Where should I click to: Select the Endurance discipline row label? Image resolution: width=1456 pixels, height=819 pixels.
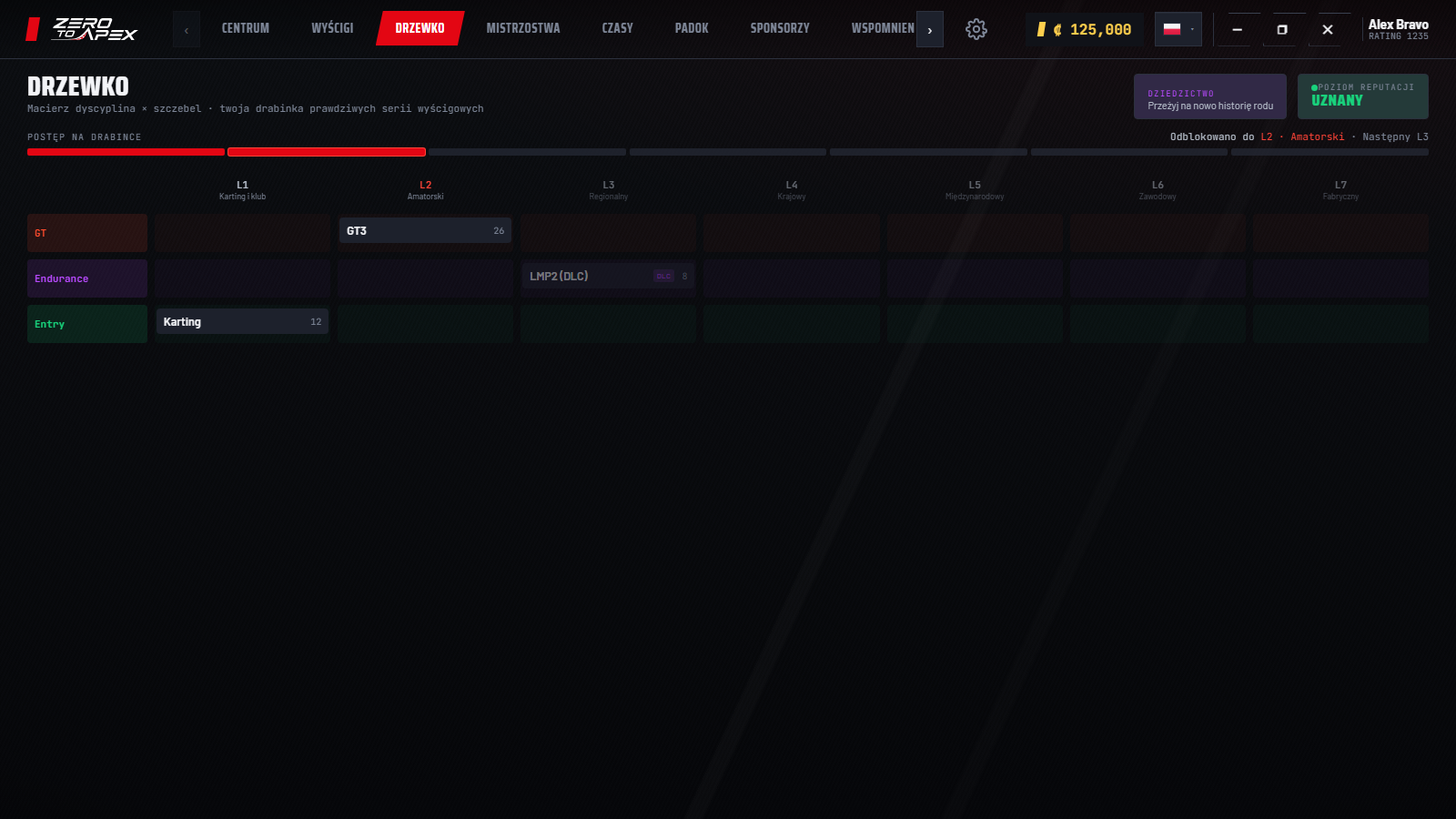pyautogui.click(x=87, y=278)
